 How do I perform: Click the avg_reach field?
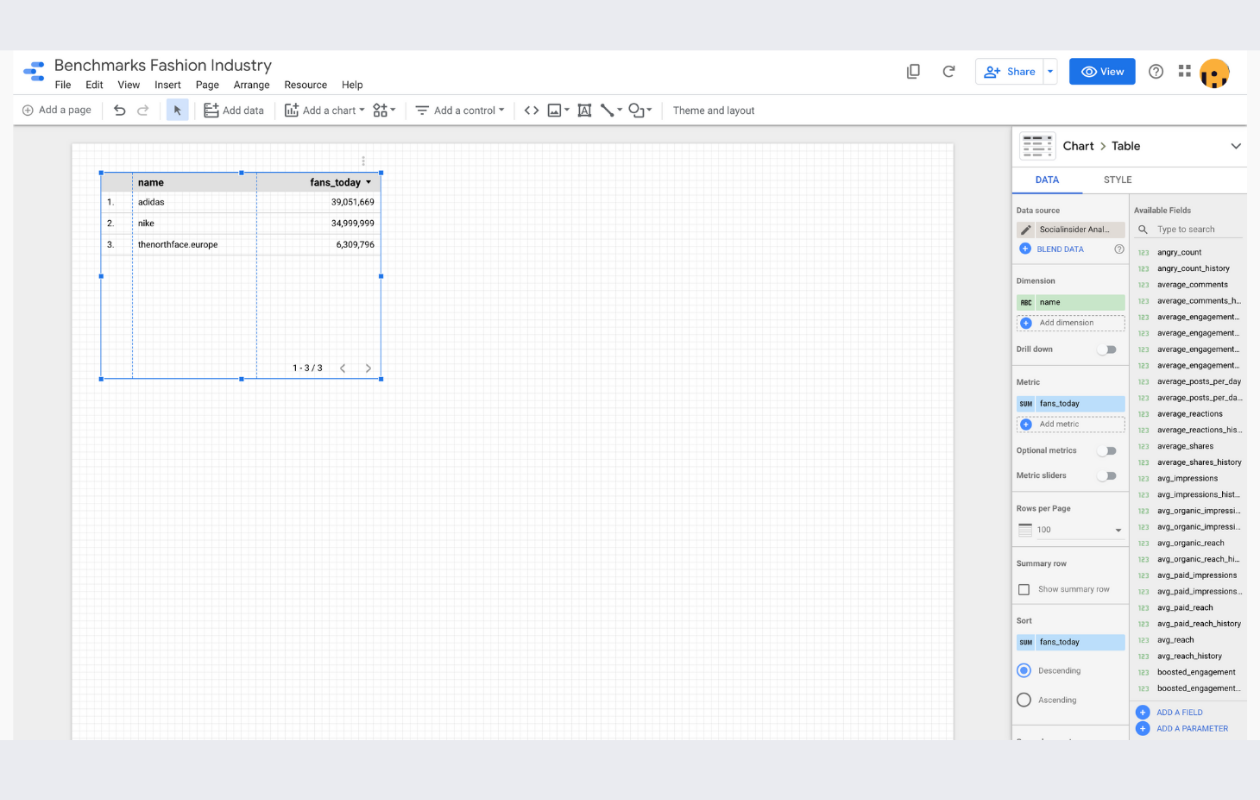(1176, 640)
